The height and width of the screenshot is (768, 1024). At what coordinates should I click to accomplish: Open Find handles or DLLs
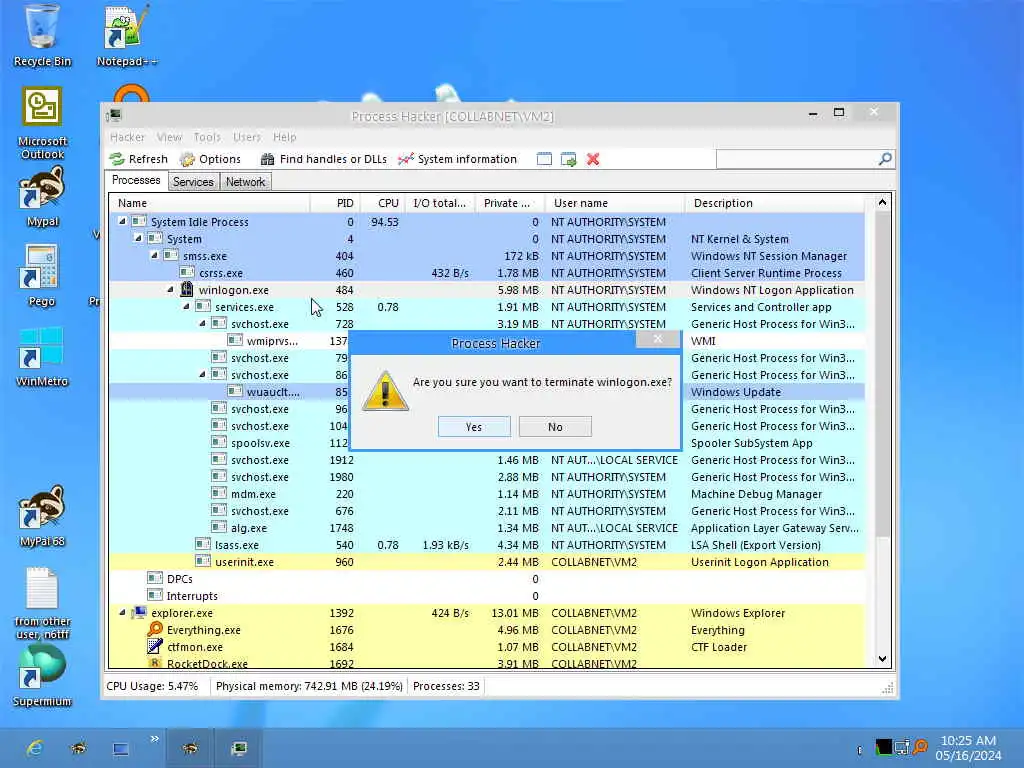[324, 159]
